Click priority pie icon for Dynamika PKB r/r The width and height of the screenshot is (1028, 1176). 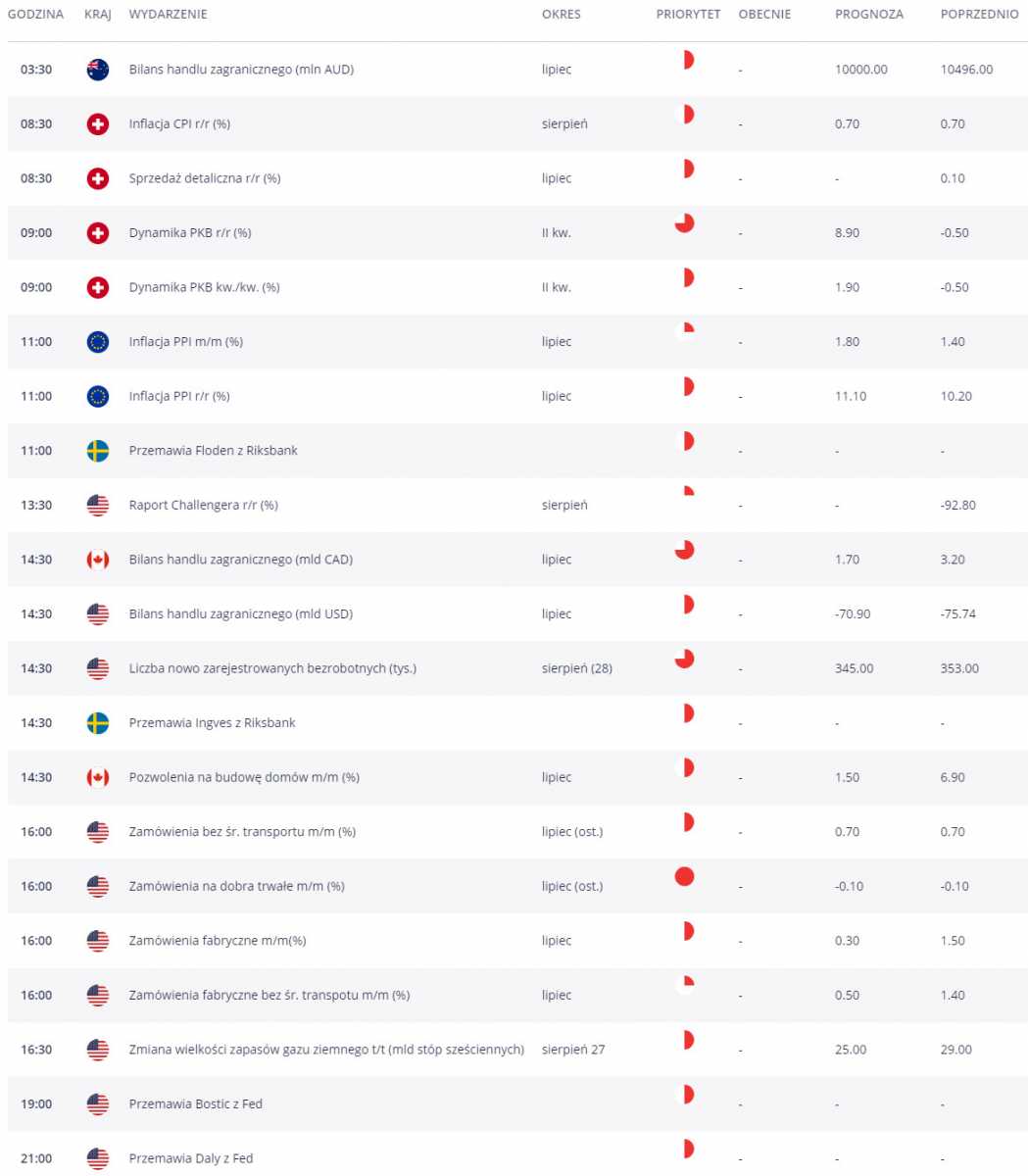pyautogui.click(x=685, y=222)
